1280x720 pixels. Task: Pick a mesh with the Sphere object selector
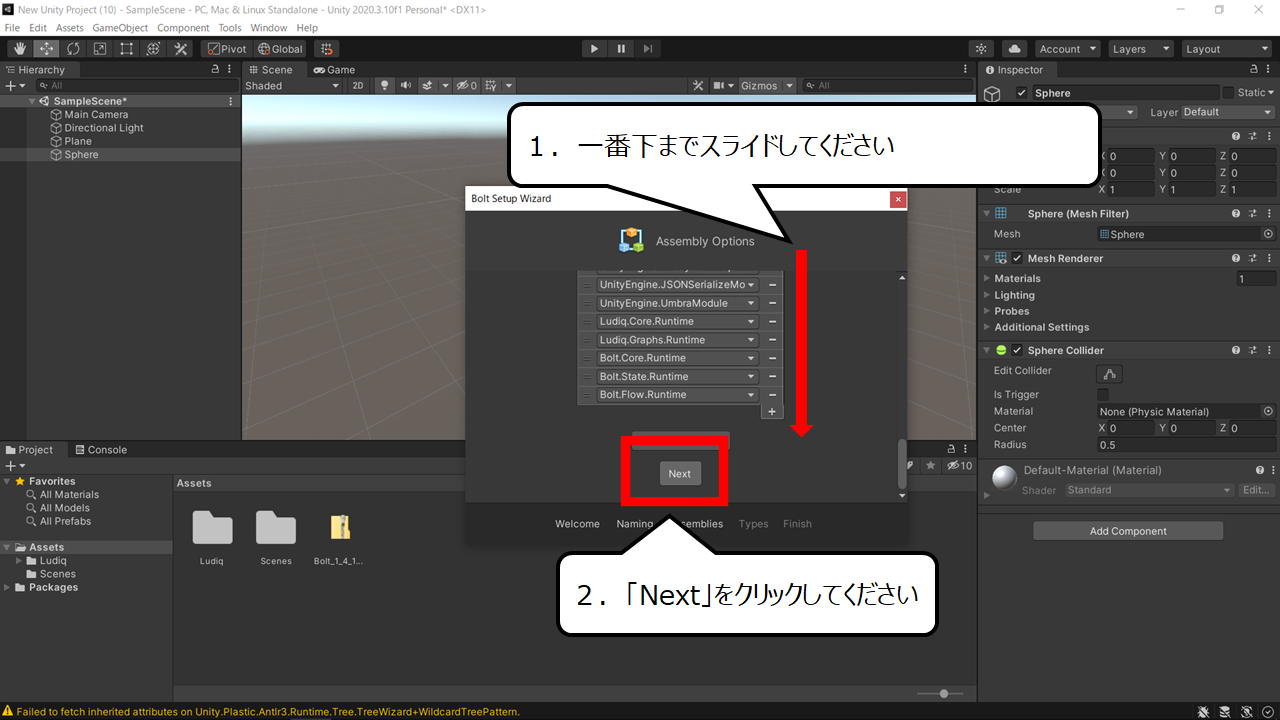1268,234
